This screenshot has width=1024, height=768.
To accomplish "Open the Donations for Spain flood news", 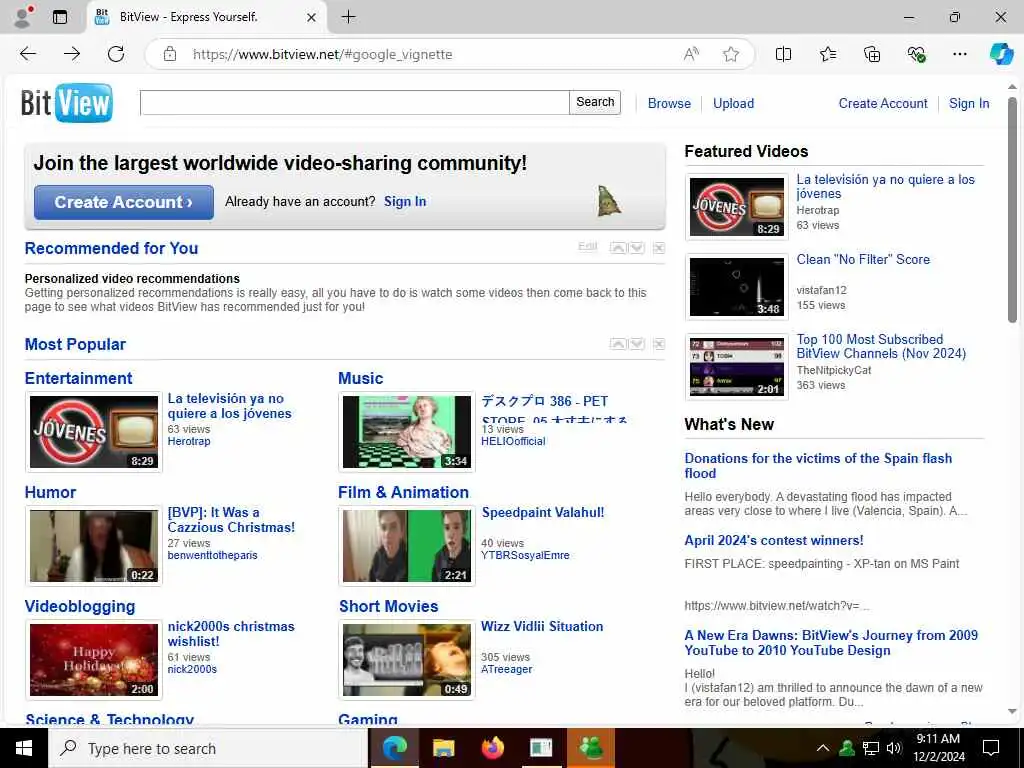I will [x=818, y=466].
